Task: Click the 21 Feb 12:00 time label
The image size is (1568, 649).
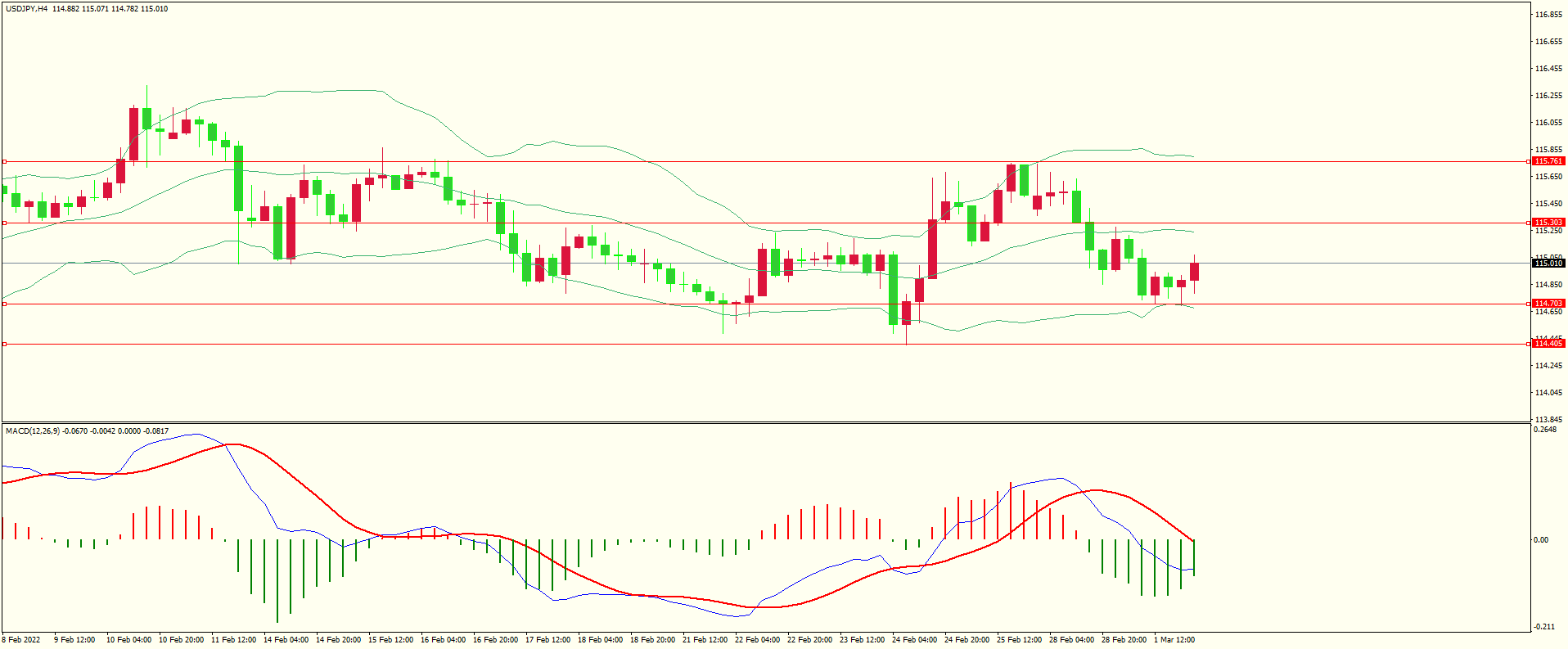Action: pos(705,640)
